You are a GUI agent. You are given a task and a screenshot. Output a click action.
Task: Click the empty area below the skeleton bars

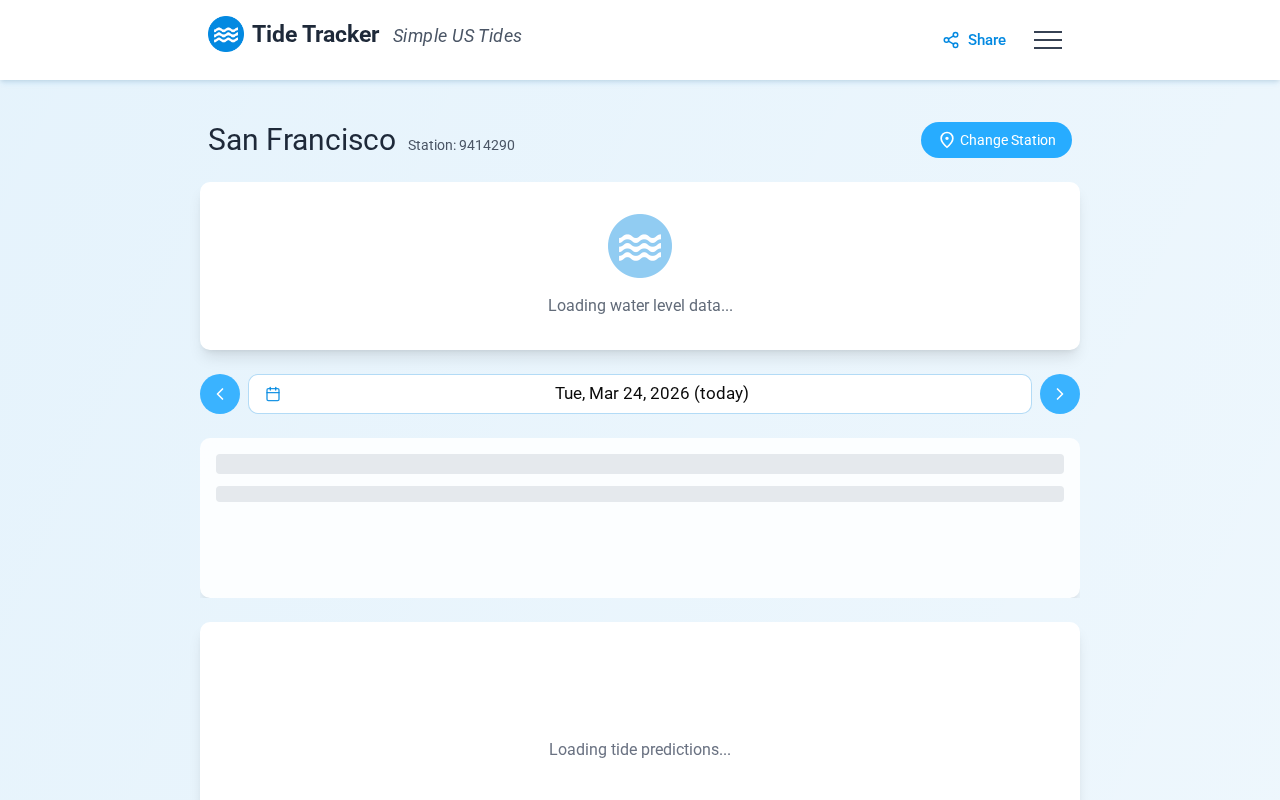pyautogui.click(x=640, y=552)
